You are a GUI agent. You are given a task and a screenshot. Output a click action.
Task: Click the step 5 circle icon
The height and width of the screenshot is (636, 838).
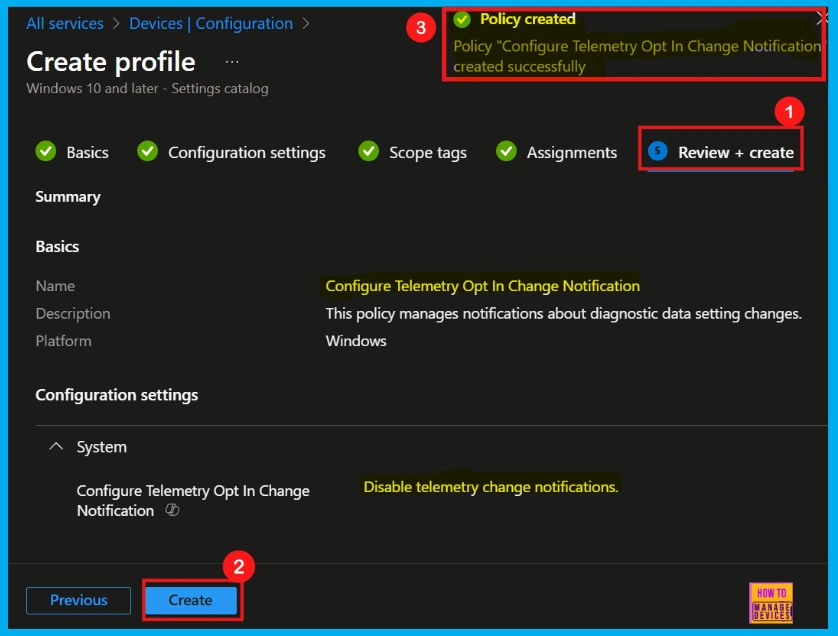(x=657, y=151)
